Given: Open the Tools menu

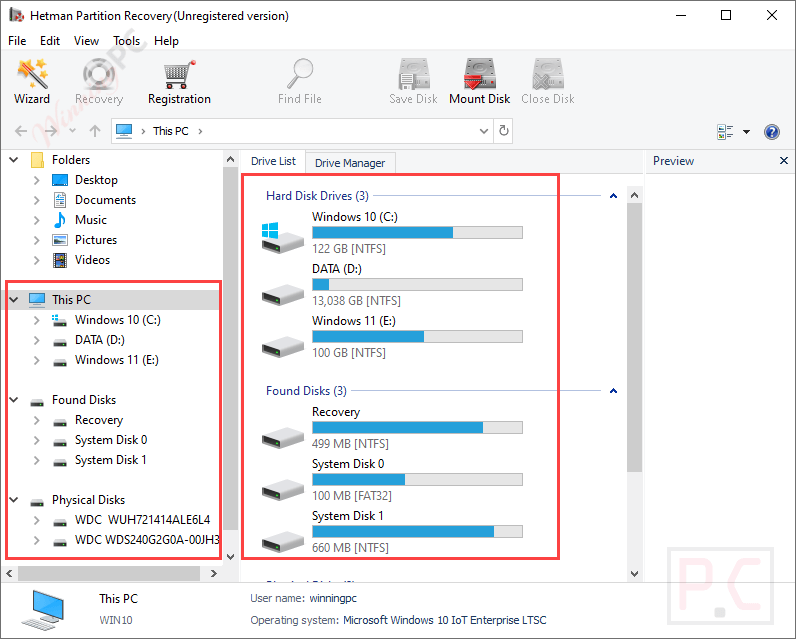Looking at the screenshot, I should tap(126, 41).
